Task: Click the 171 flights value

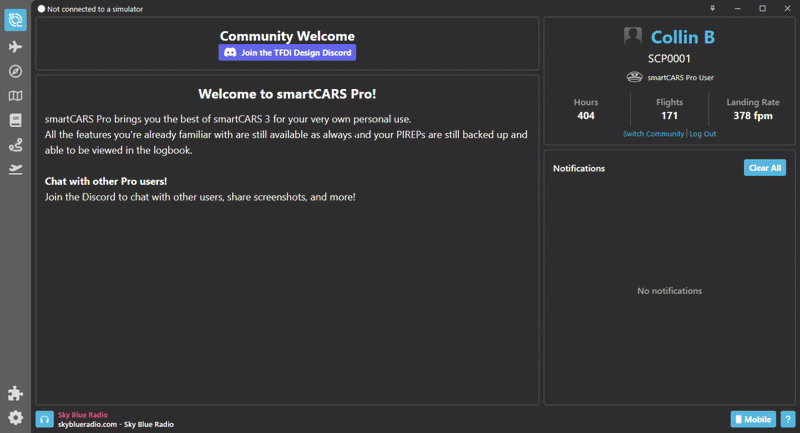Action: [669, 116]
